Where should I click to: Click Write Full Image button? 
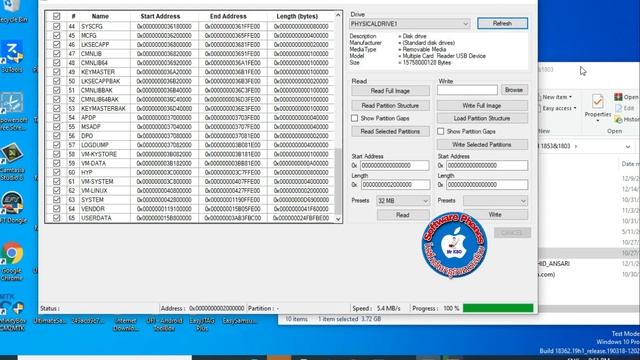pos(482,106)
